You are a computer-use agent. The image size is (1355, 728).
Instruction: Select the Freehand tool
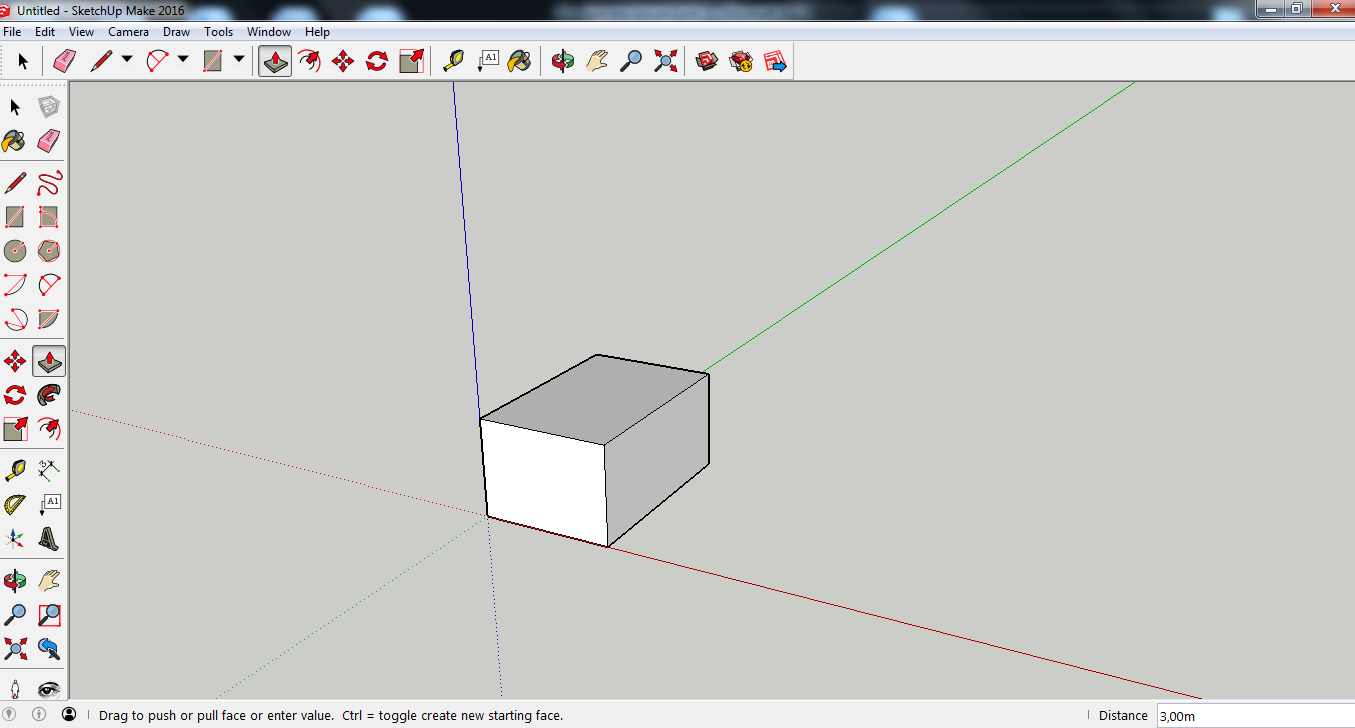click(49, 184)
